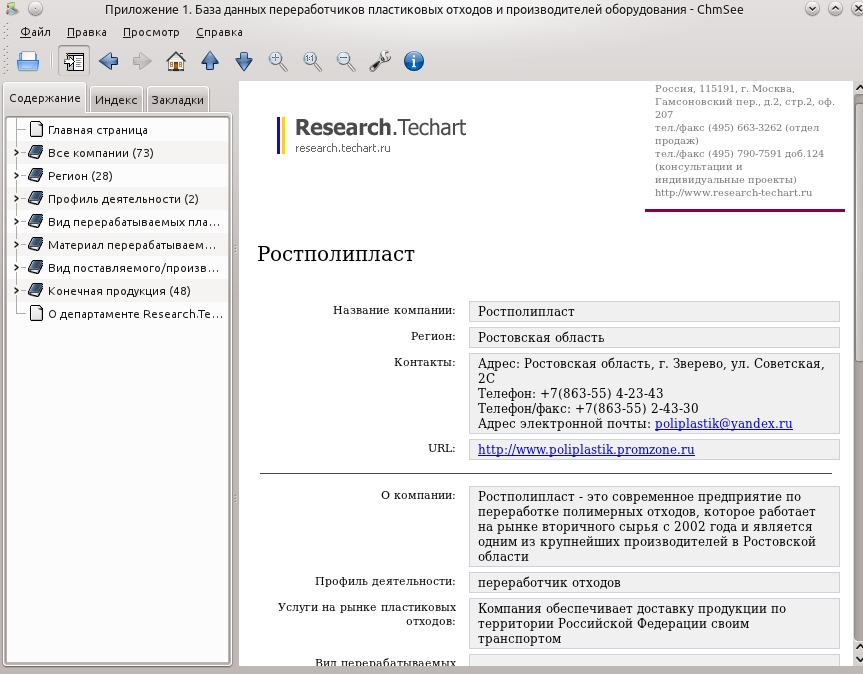Toggle the sidebar panel toolbar button
The image size is (863, 674).
(x=74, y=61)
